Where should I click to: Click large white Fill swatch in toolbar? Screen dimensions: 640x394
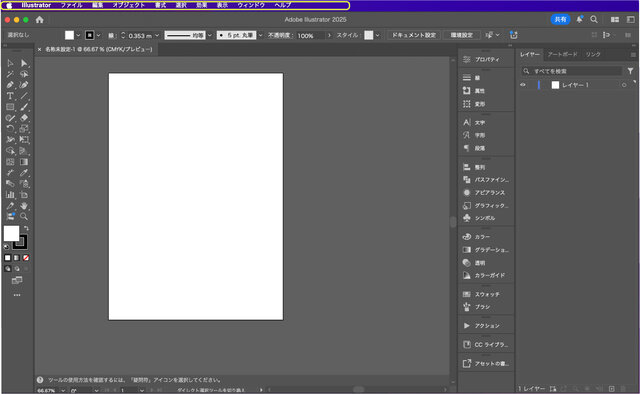(11, 234)
